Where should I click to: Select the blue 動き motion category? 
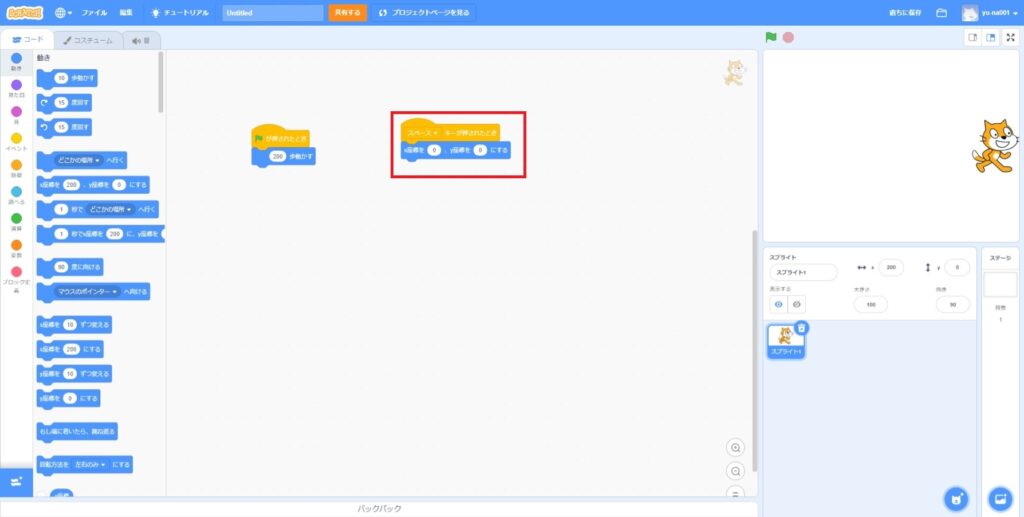[16, 61]
